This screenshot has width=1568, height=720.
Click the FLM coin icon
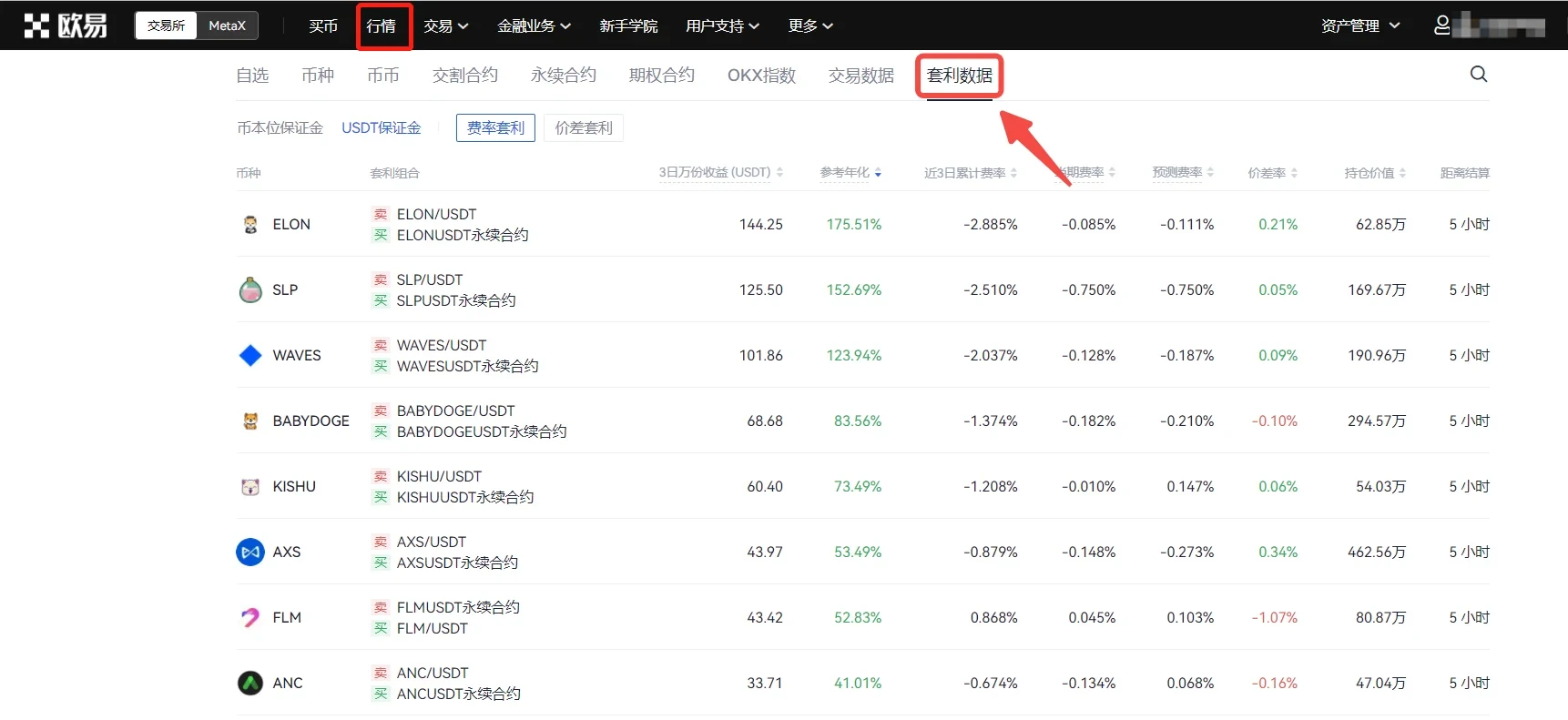(250, 618)
